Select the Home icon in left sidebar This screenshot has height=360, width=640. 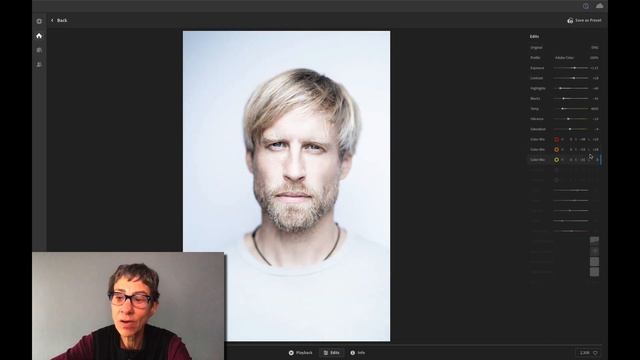click(39, 36)
